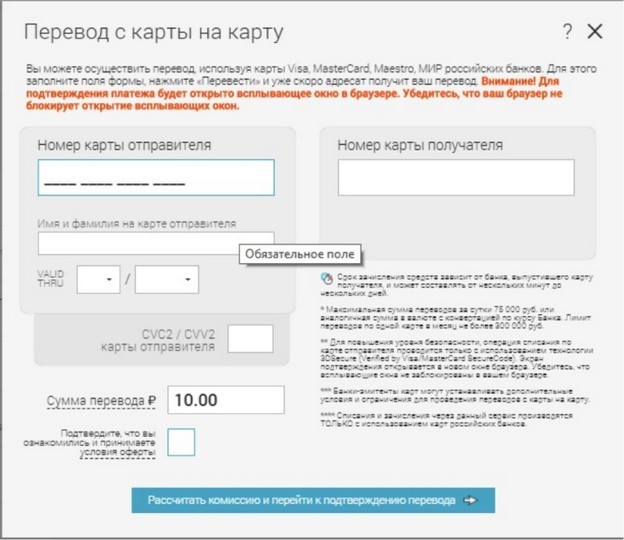624x540 pixels.
Task: Click the 'VALID THRU' label
Action: pos(51,279)
